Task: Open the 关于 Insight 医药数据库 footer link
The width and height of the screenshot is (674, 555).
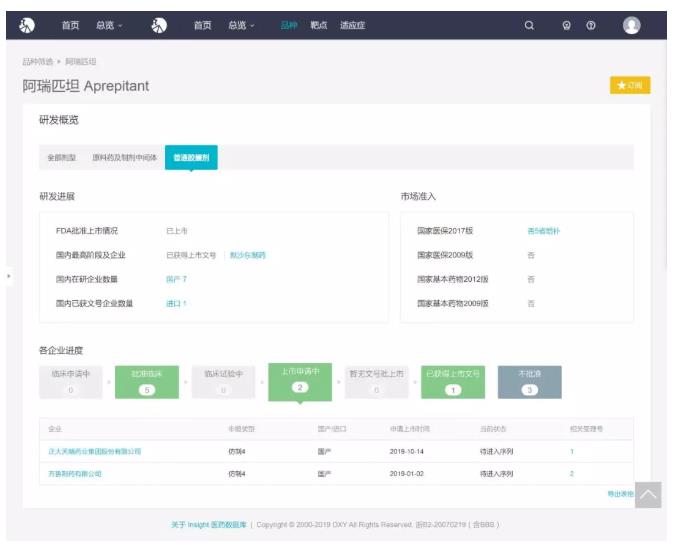Action: [x=209, y=524]
